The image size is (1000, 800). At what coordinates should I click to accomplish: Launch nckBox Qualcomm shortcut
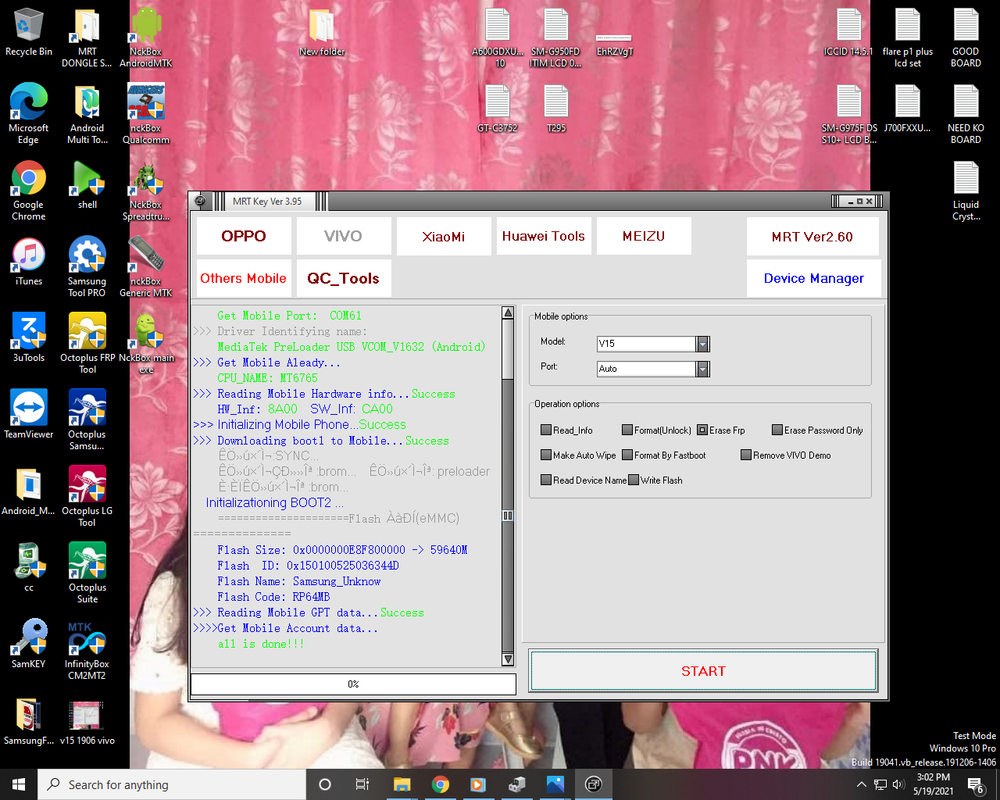tap(146, 114)
